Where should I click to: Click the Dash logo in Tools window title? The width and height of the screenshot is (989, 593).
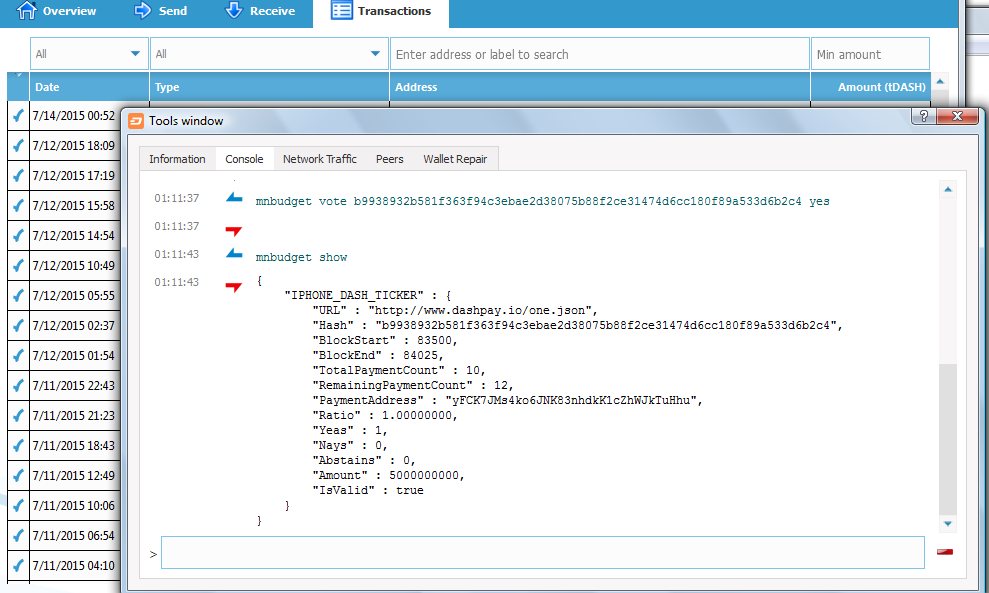(x=136, y=121)
